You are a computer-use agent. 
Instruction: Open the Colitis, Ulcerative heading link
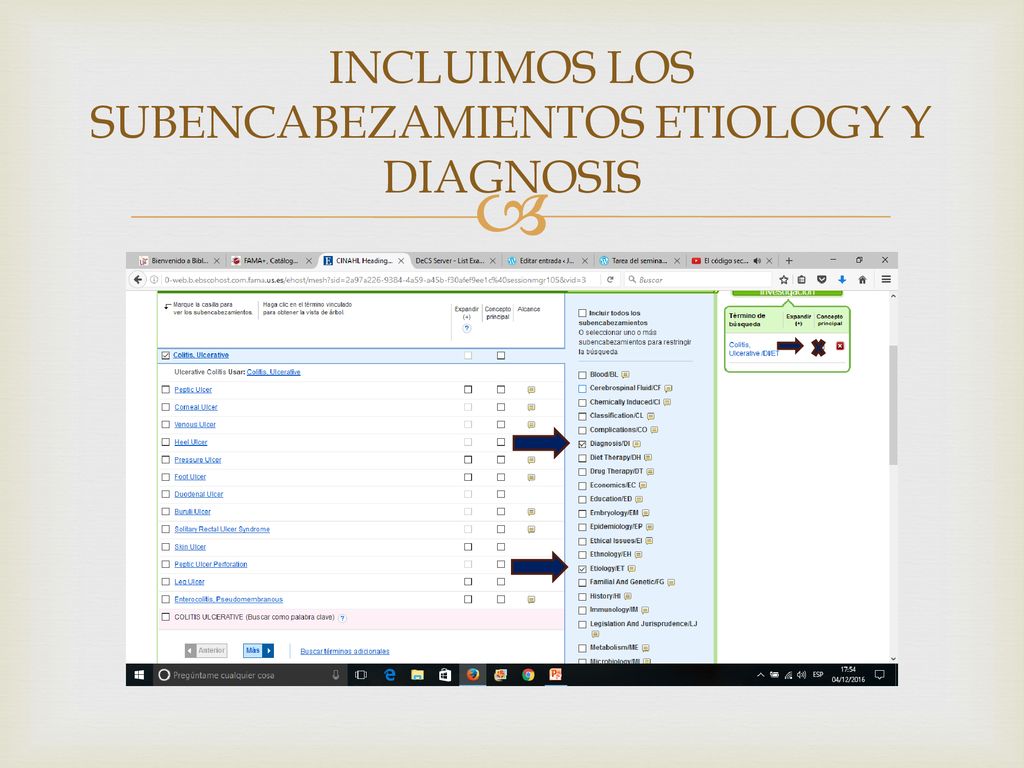click(201, 355)
